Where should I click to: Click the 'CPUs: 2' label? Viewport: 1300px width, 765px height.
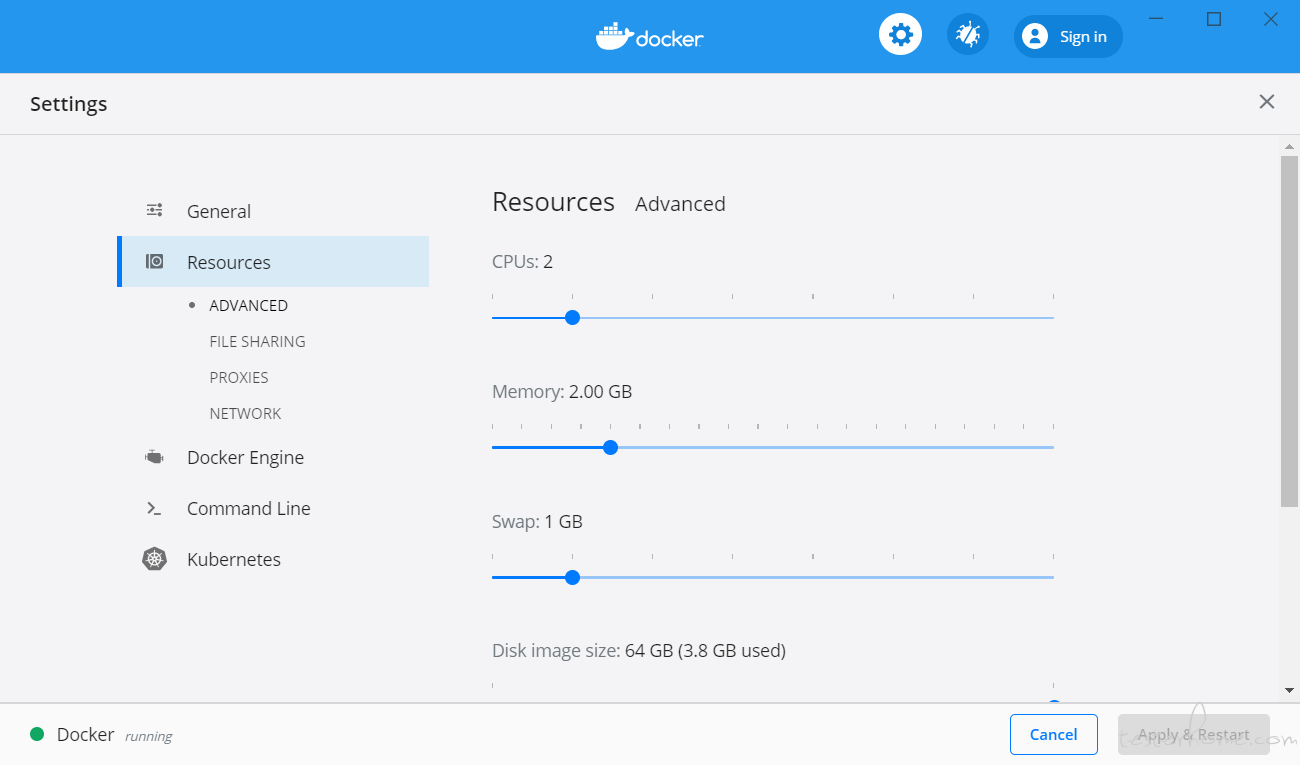522,262
